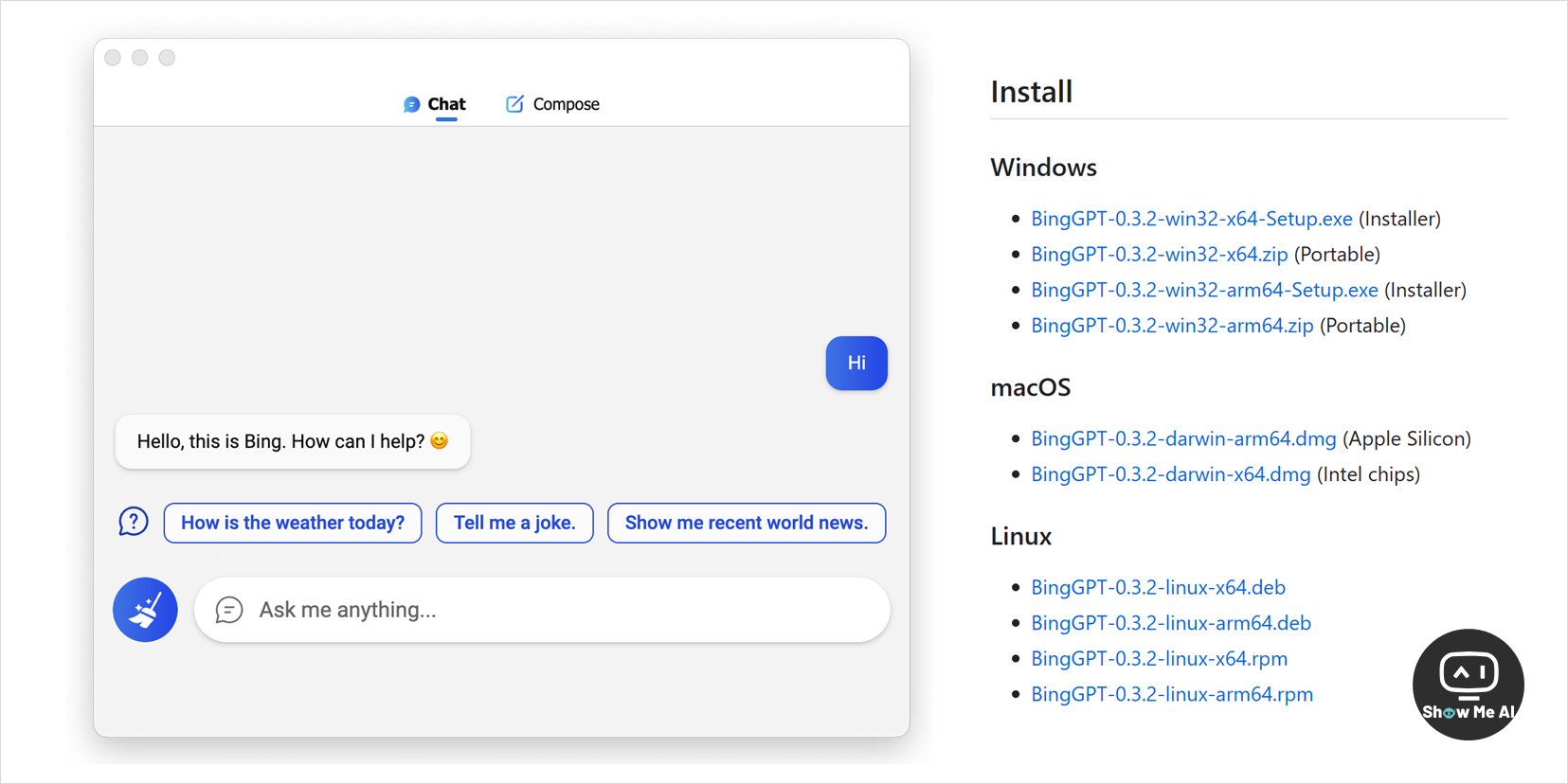Image resolution: width=1568 pixels, height=784 pixels.
Task: Download the BingGPT win32-x64.zip portable
Action: tap(1159, 255)
